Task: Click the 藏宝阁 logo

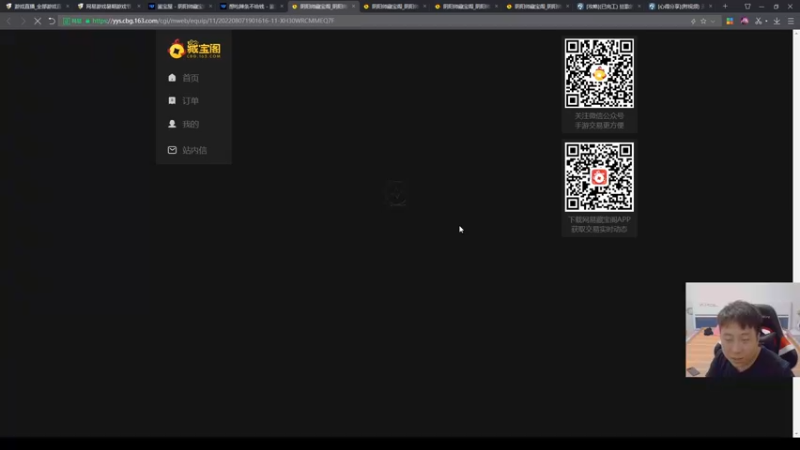Action: coord(194,49)
